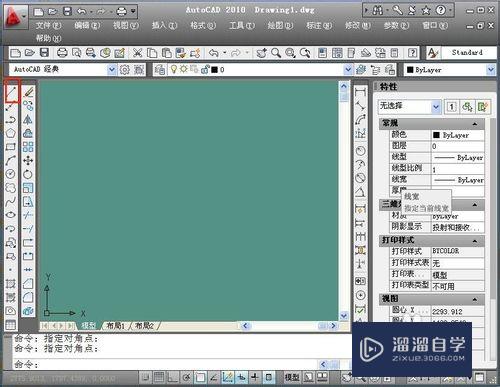Open the ByLayer color control dropdown
Screen dimensions: 500x387
(x=490, y=70)
